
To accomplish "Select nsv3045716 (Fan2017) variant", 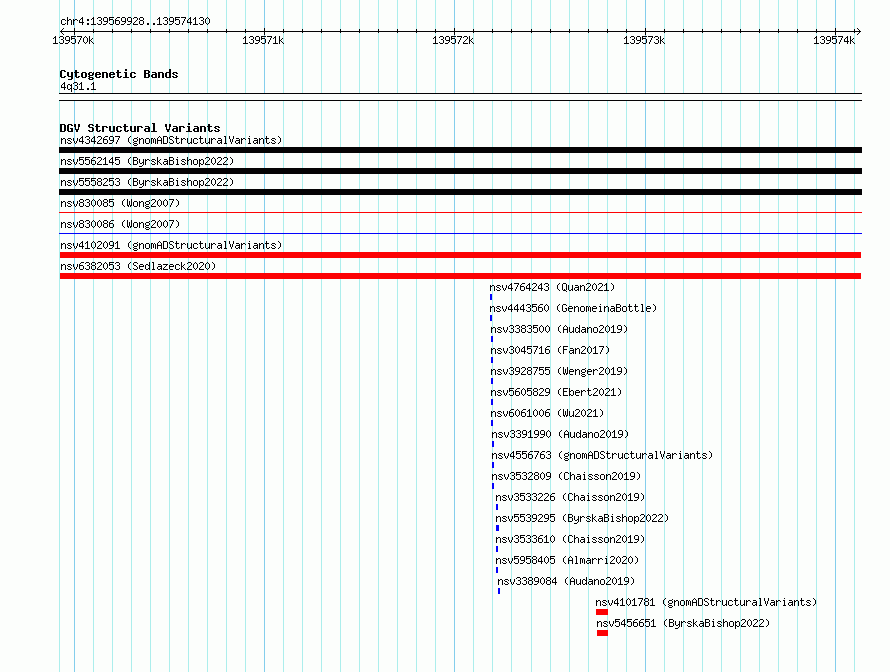I will click(550, 350).
